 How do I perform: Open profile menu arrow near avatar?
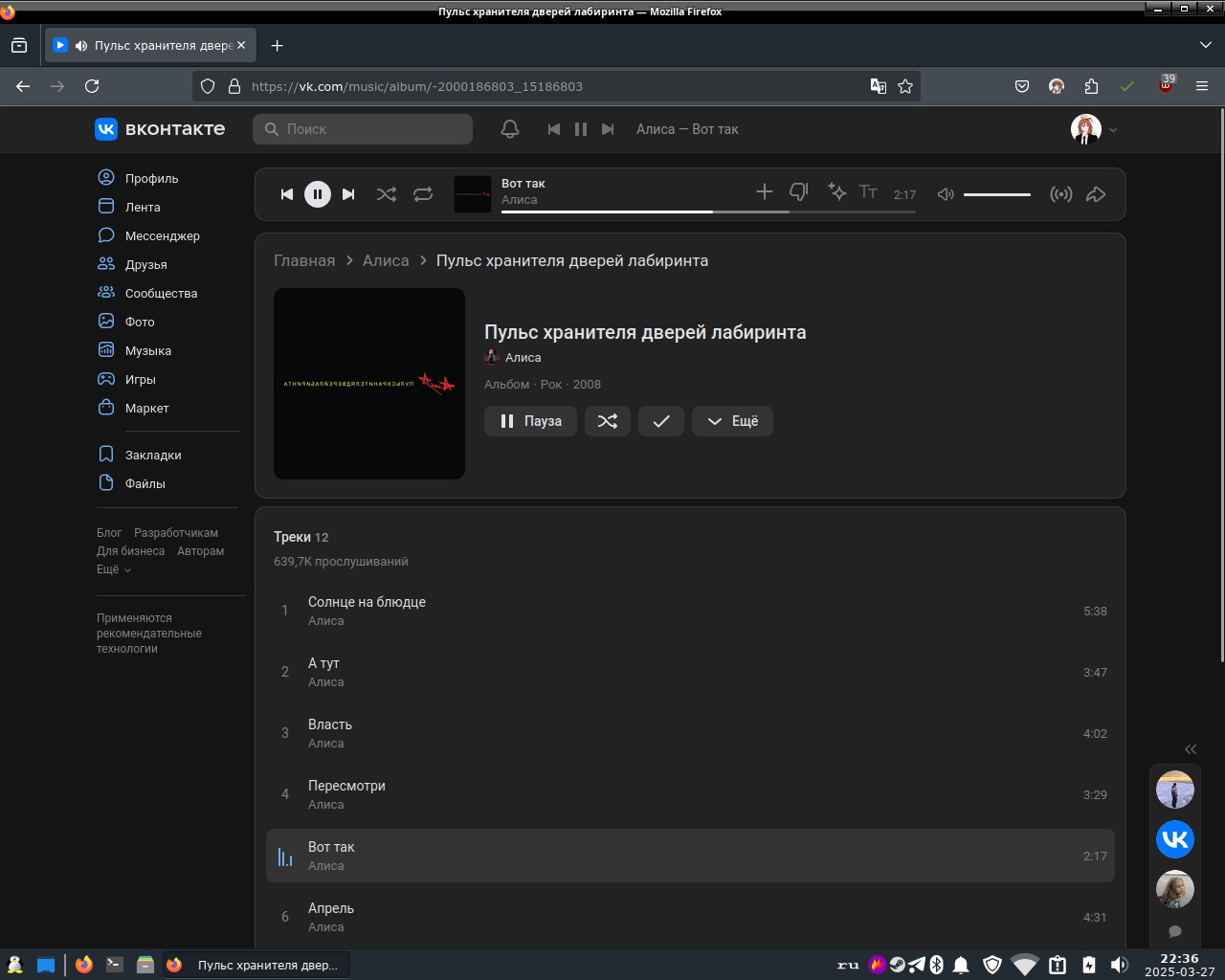click(1113, 130)
